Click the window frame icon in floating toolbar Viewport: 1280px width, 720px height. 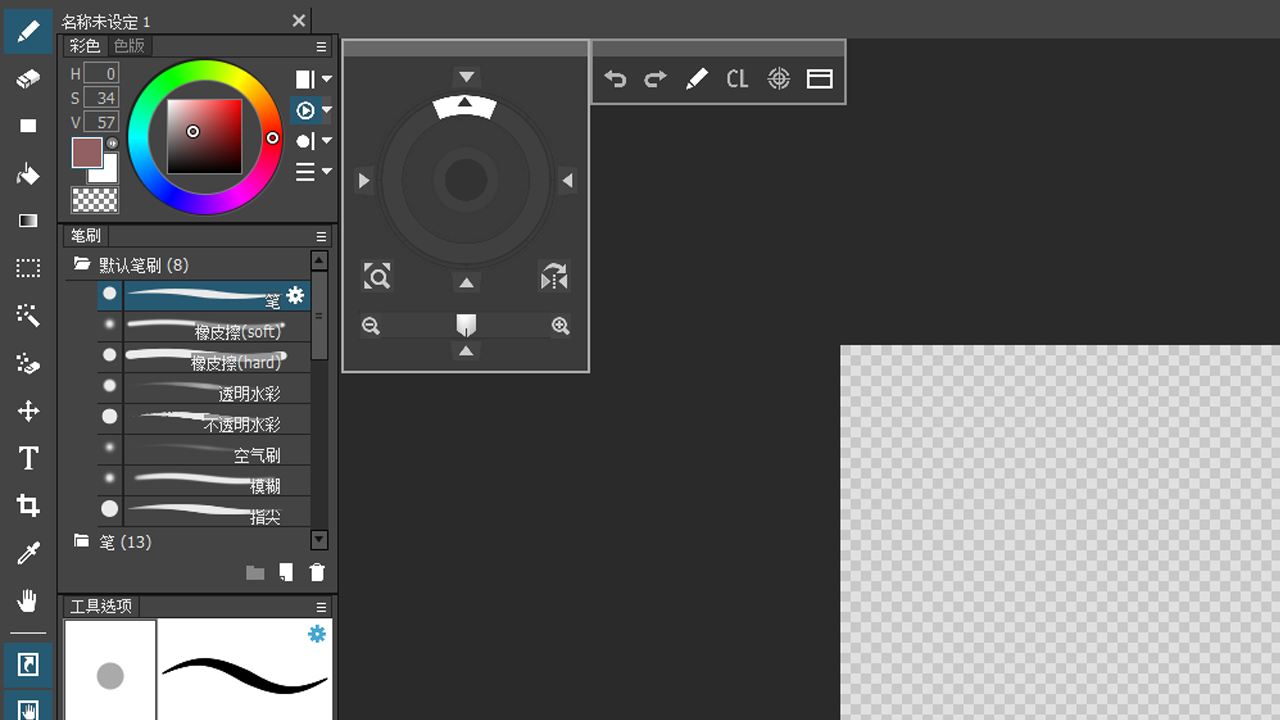coord(819,79)
